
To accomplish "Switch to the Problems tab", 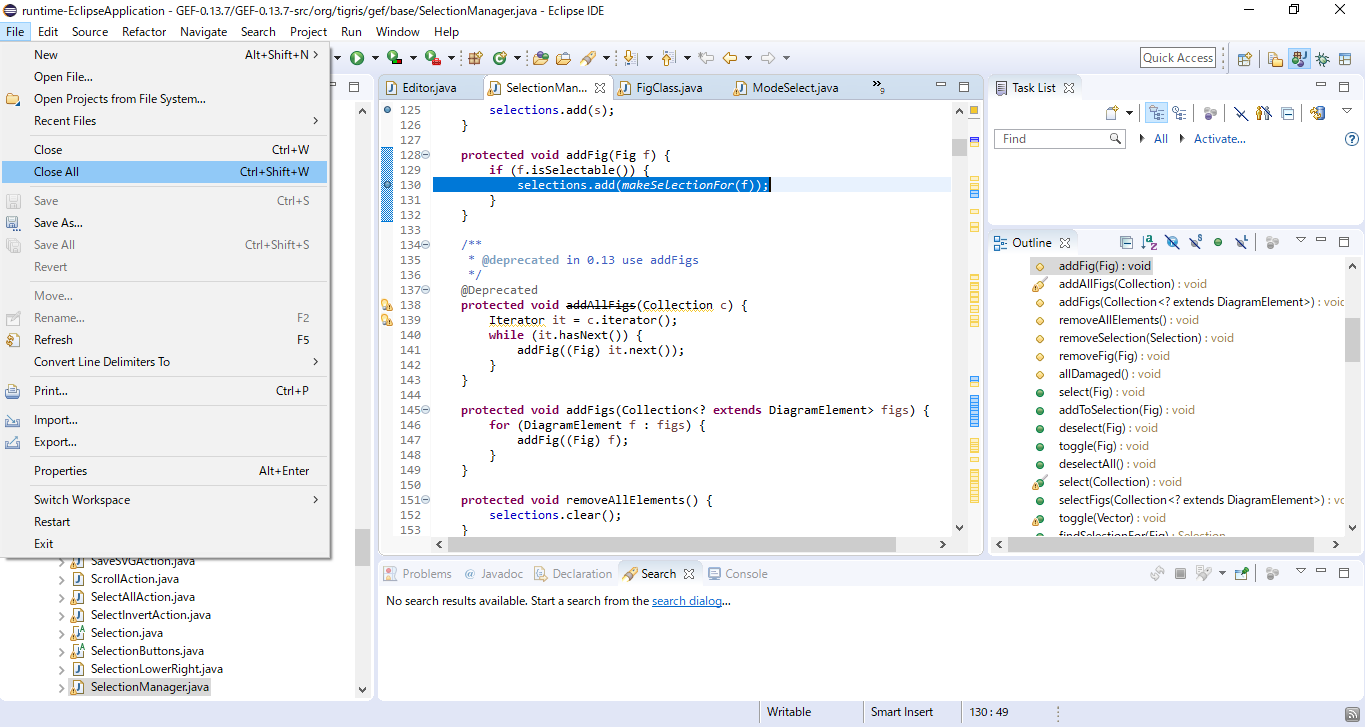I will pos(417,574).
